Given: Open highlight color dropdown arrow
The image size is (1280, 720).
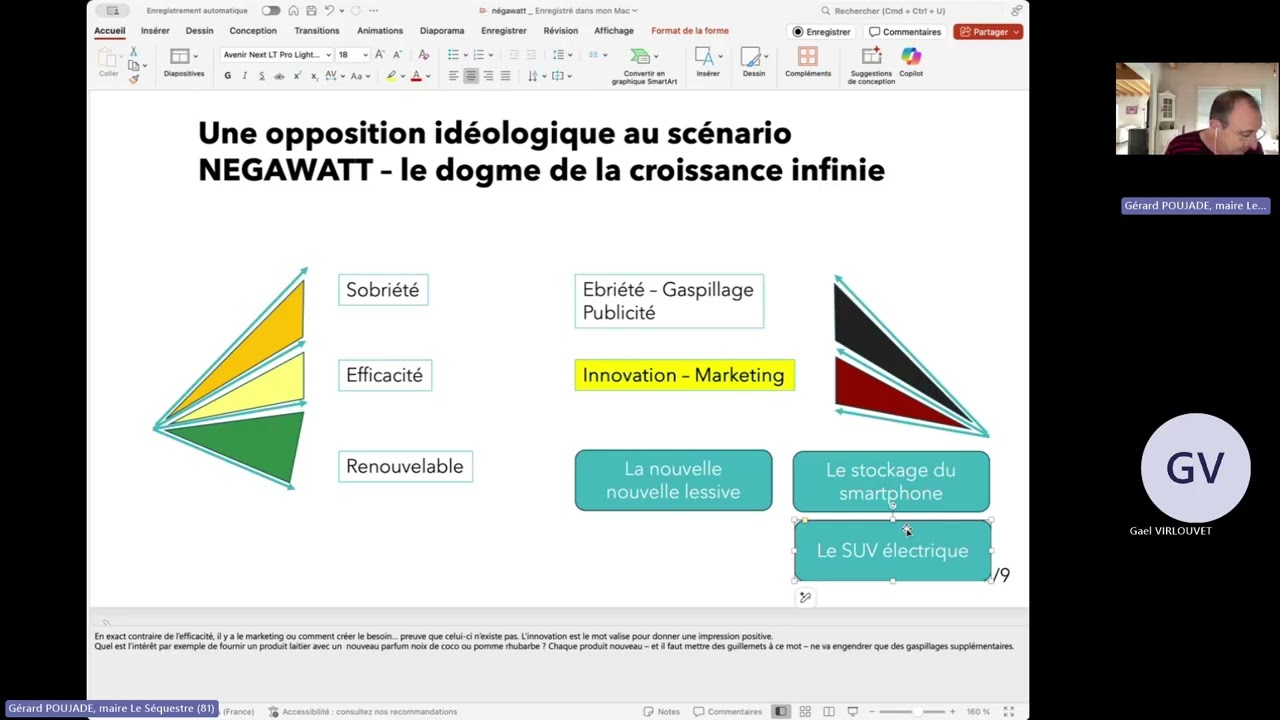Looking at the screenshot, I should pos(402,76).
